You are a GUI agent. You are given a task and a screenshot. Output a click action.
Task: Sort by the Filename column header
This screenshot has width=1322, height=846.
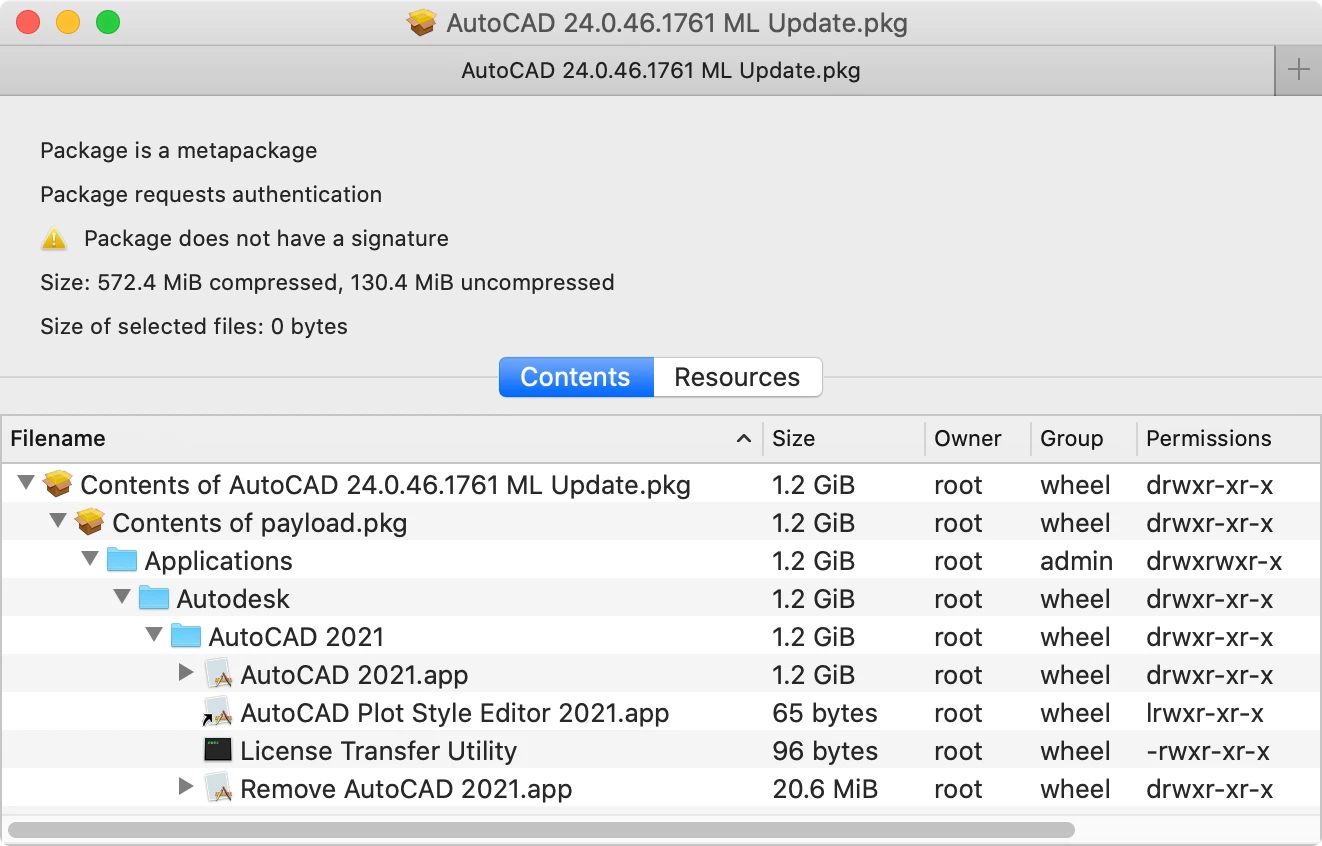381,438
